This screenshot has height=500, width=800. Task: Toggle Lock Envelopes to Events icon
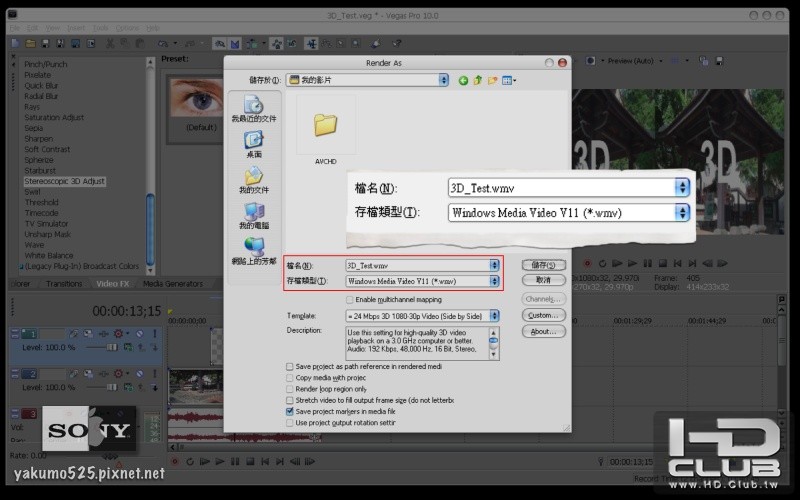coord(277,44)
